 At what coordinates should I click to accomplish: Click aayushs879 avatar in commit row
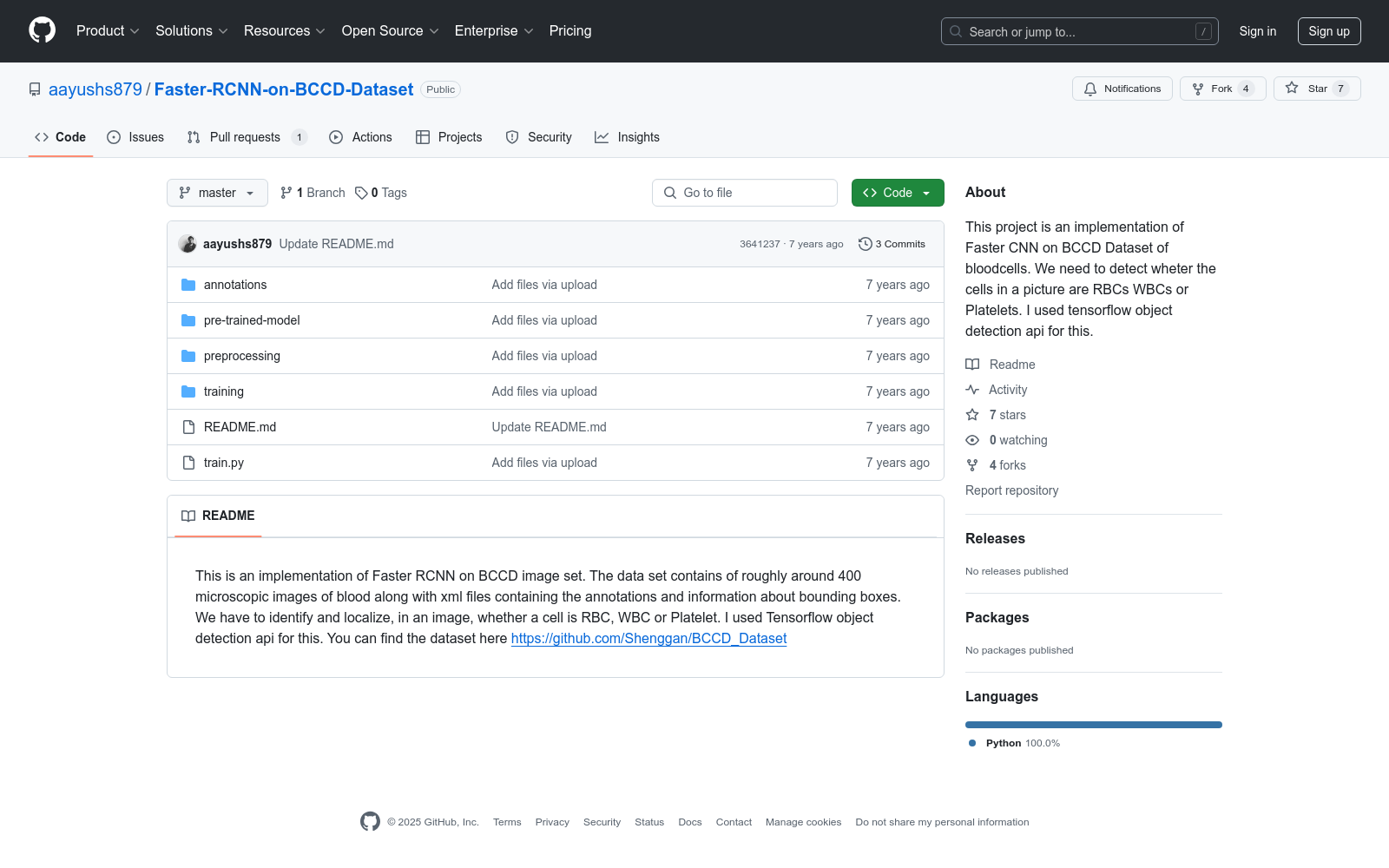pyautogui.click(x=188, y=244)
